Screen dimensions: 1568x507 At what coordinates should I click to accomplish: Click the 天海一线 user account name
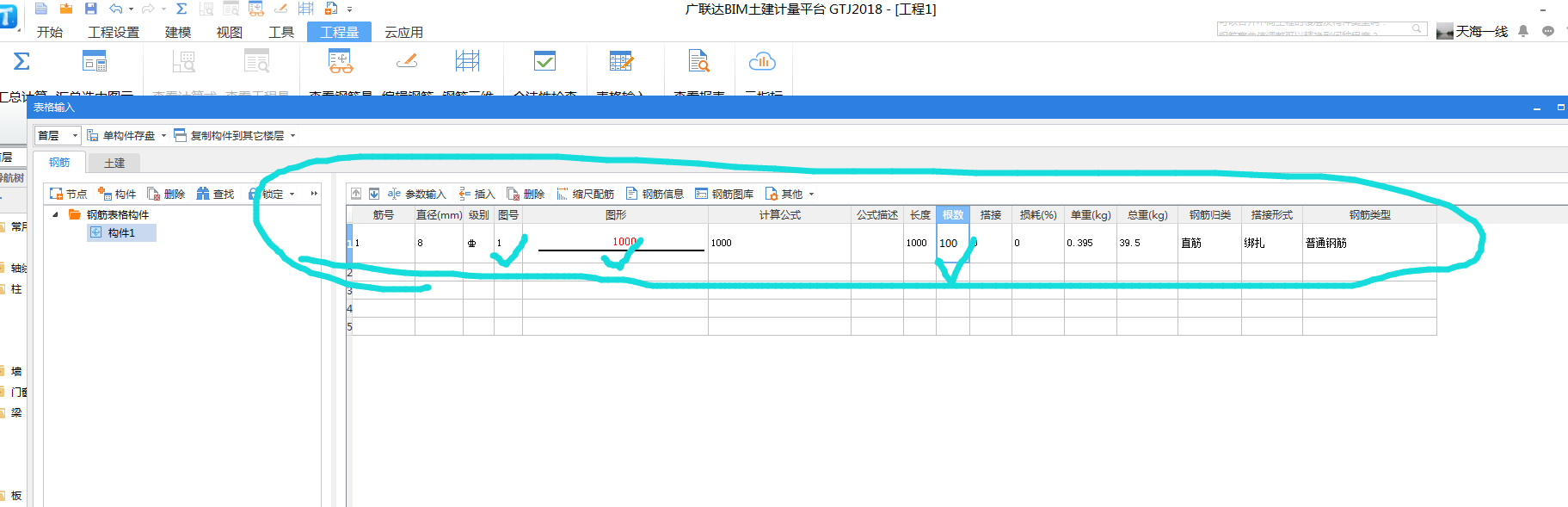tap(1481, 32)
